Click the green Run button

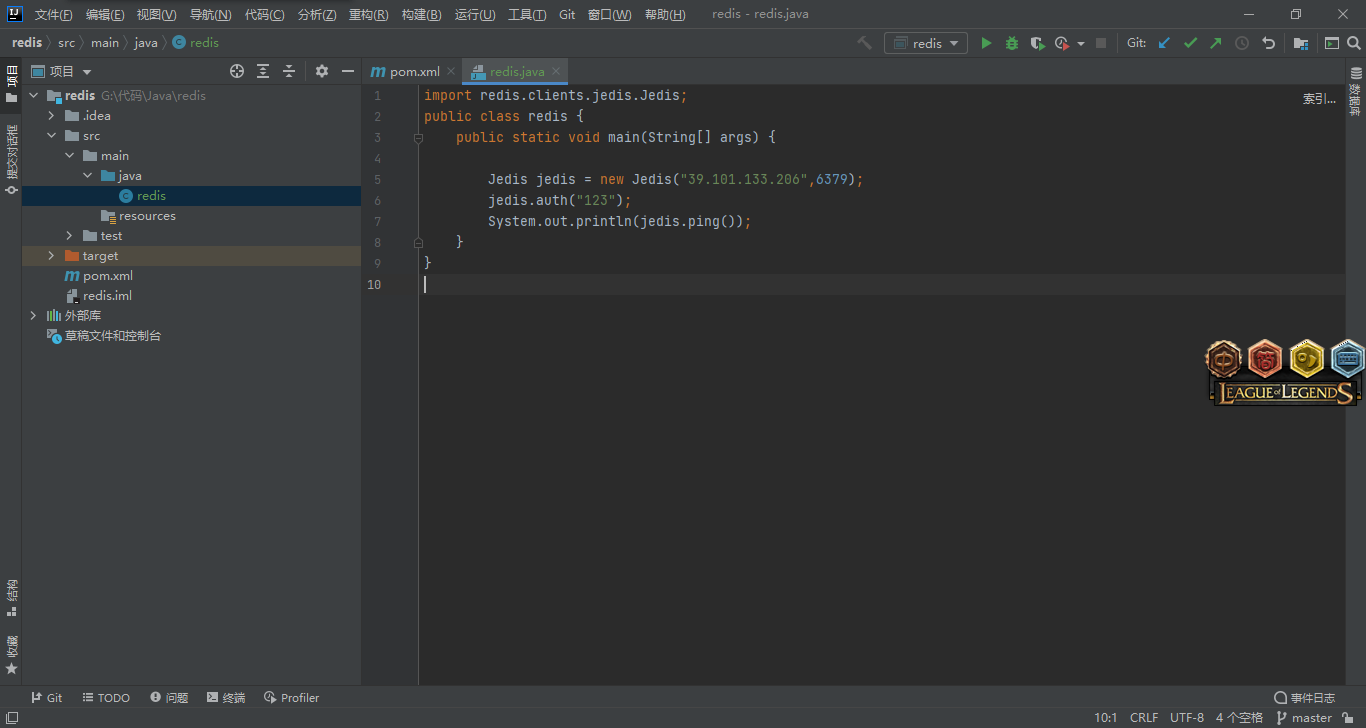click(986, 43)
